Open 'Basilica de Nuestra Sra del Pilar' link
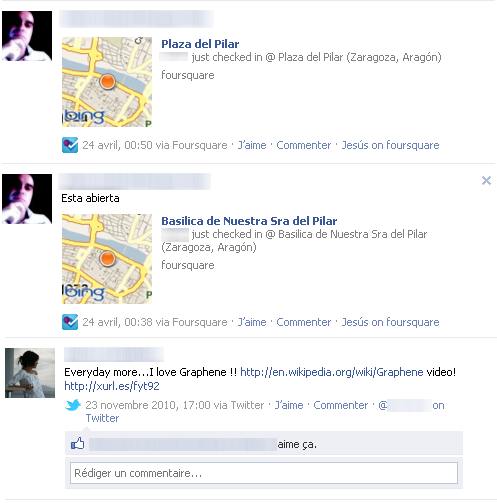The width and height of the screenshot is (497, 503). pyautogui.click(x=249, y=221)
